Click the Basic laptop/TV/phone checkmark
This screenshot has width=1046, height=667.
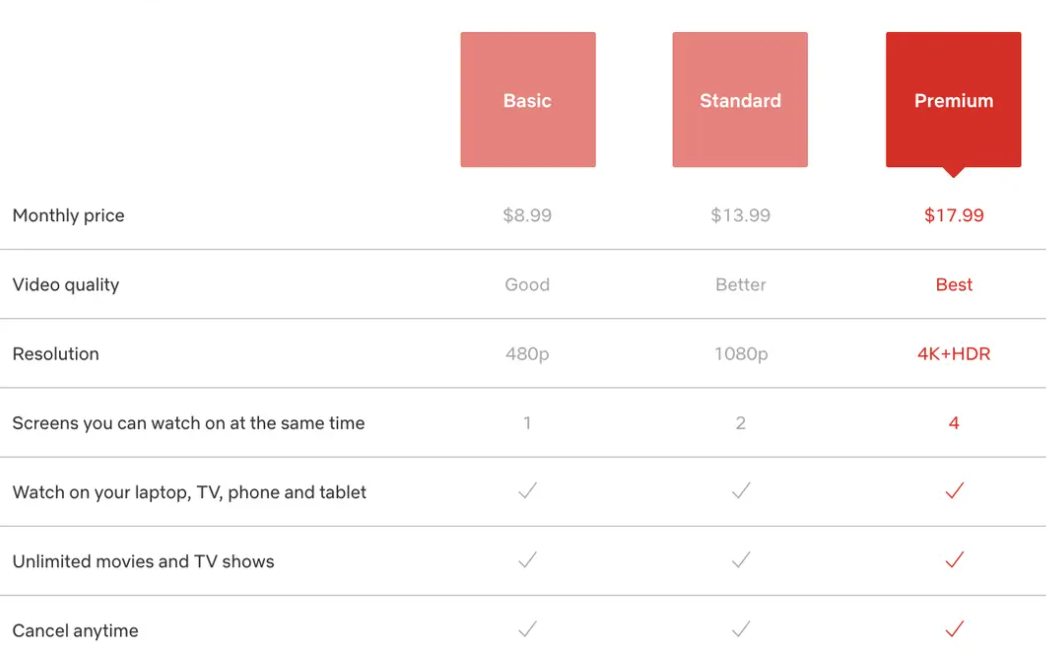click(x=527, y=491)
